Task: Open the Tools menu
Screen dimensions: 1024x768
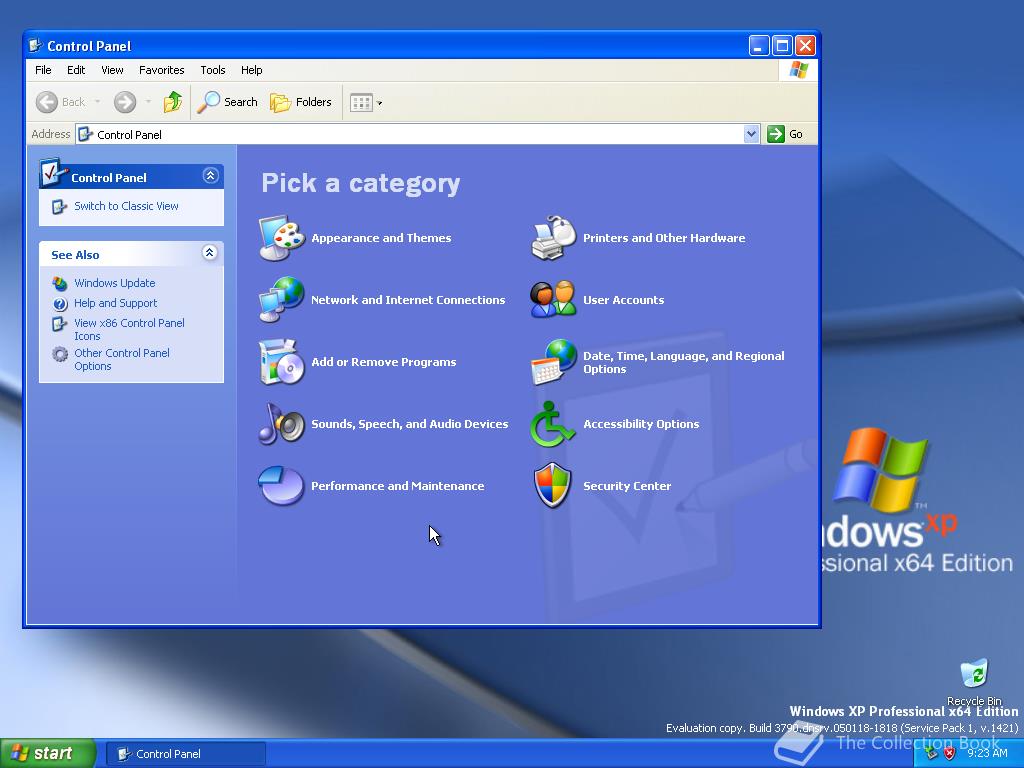Action: (x=213, y=70)
